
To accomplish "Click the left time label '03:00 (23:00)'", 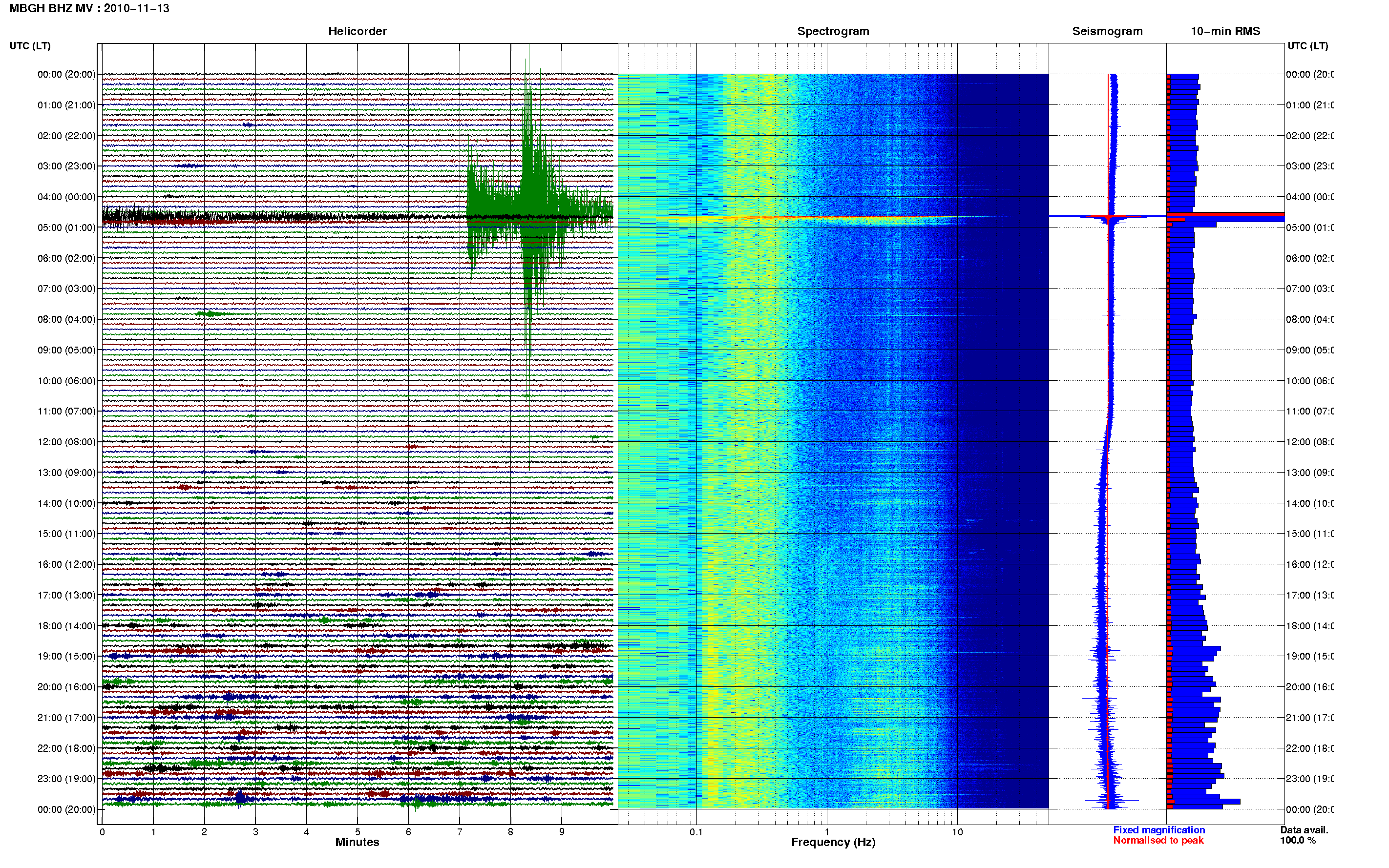I will click(x=66, y=166).
